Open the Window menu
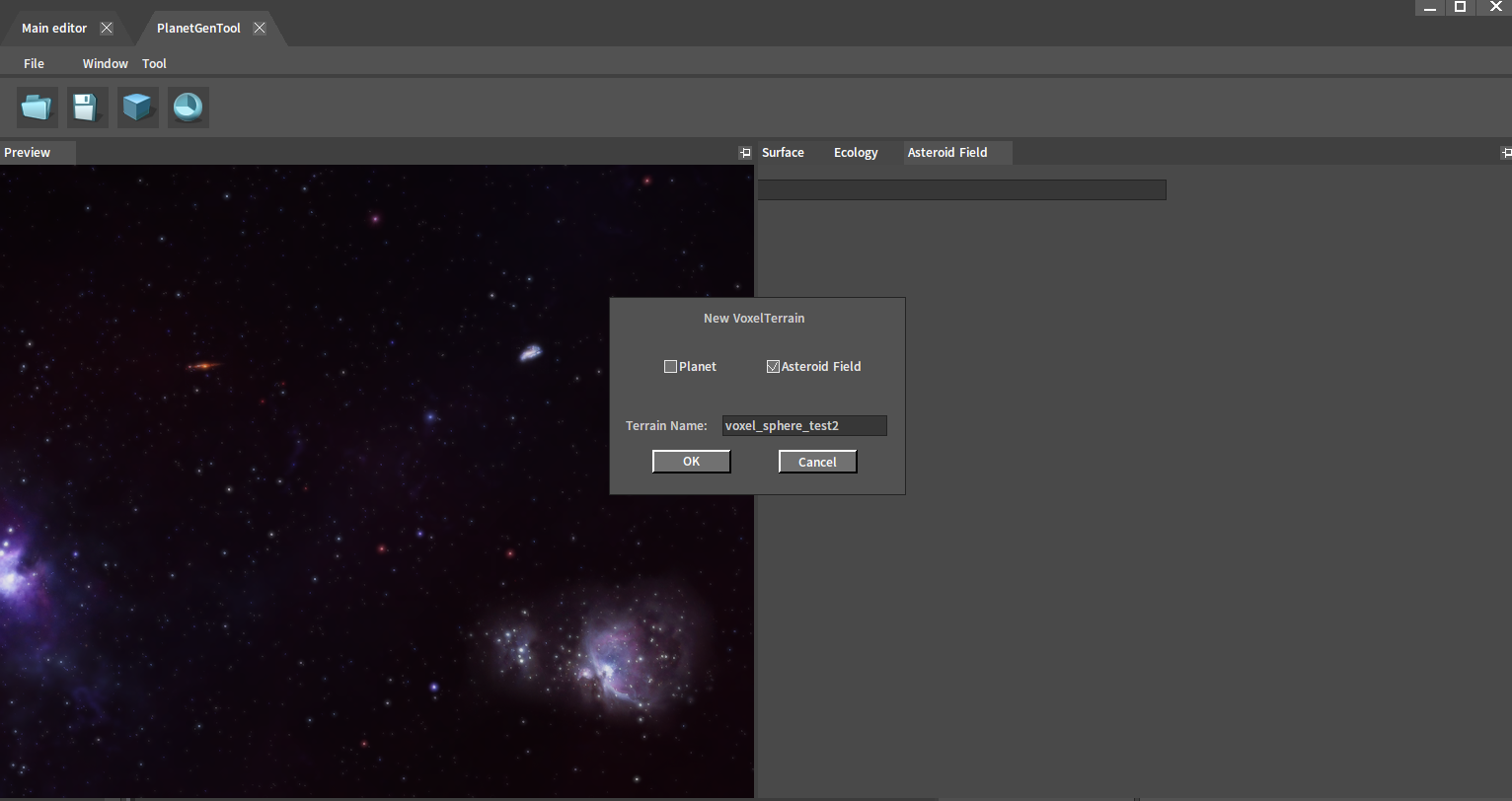Screen dimensions: 1512x801 [105, 63]
